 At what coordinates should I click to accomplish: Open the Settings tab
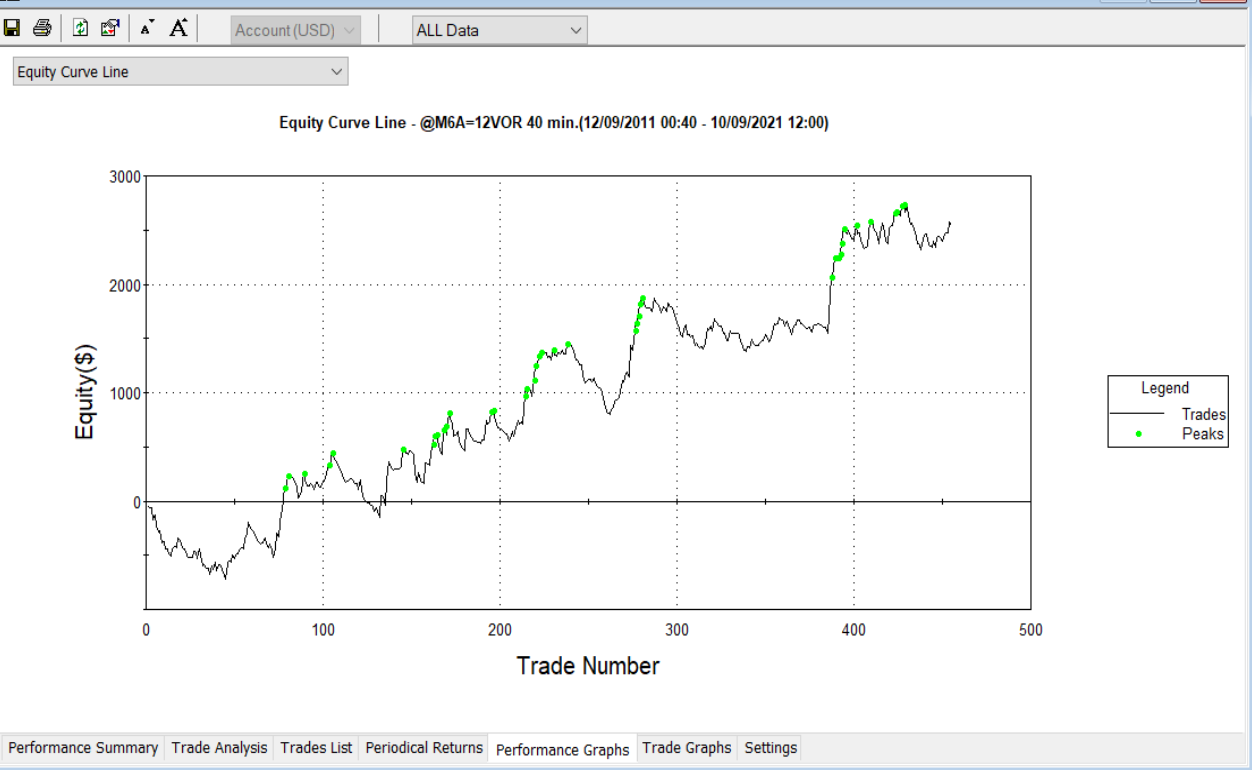771,748
